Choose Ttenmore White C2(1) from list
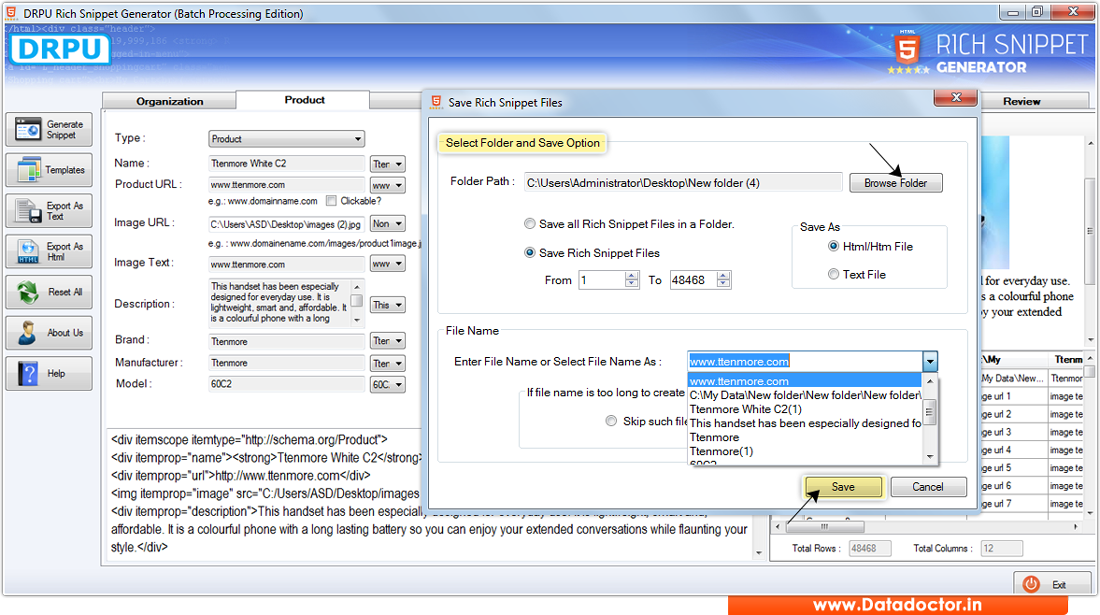 point(805,409)
